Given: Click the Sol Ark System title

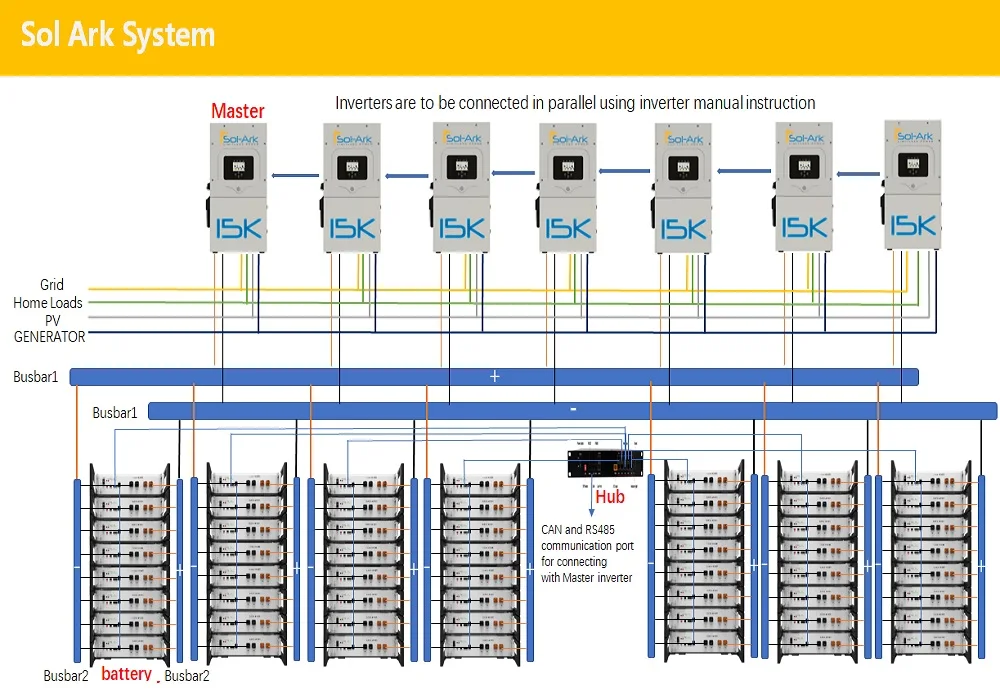Looking at the screenshot, I should pyautogui.click(x=118, y=35).
